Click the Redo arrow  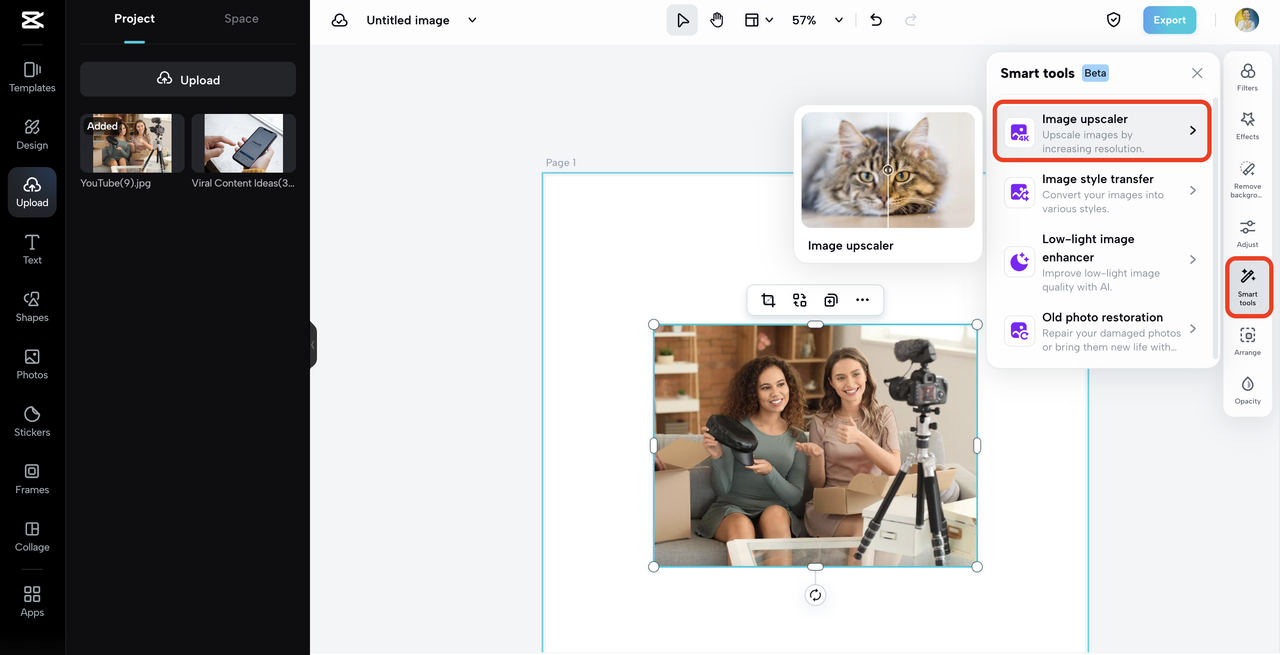[x=910, y=20]
